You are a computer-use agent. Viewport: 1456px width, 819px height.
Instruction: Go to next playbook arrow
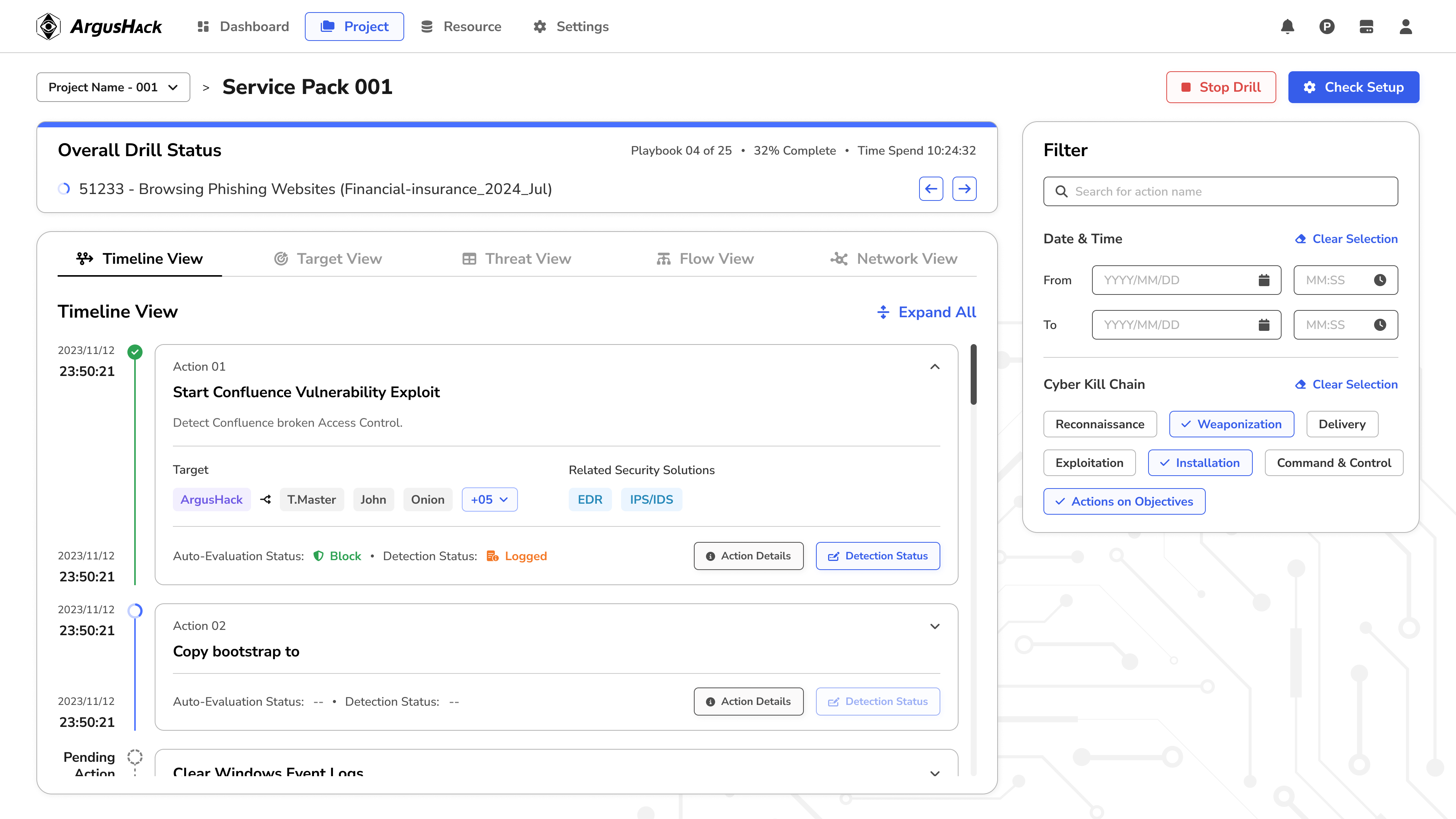(964, 189)
